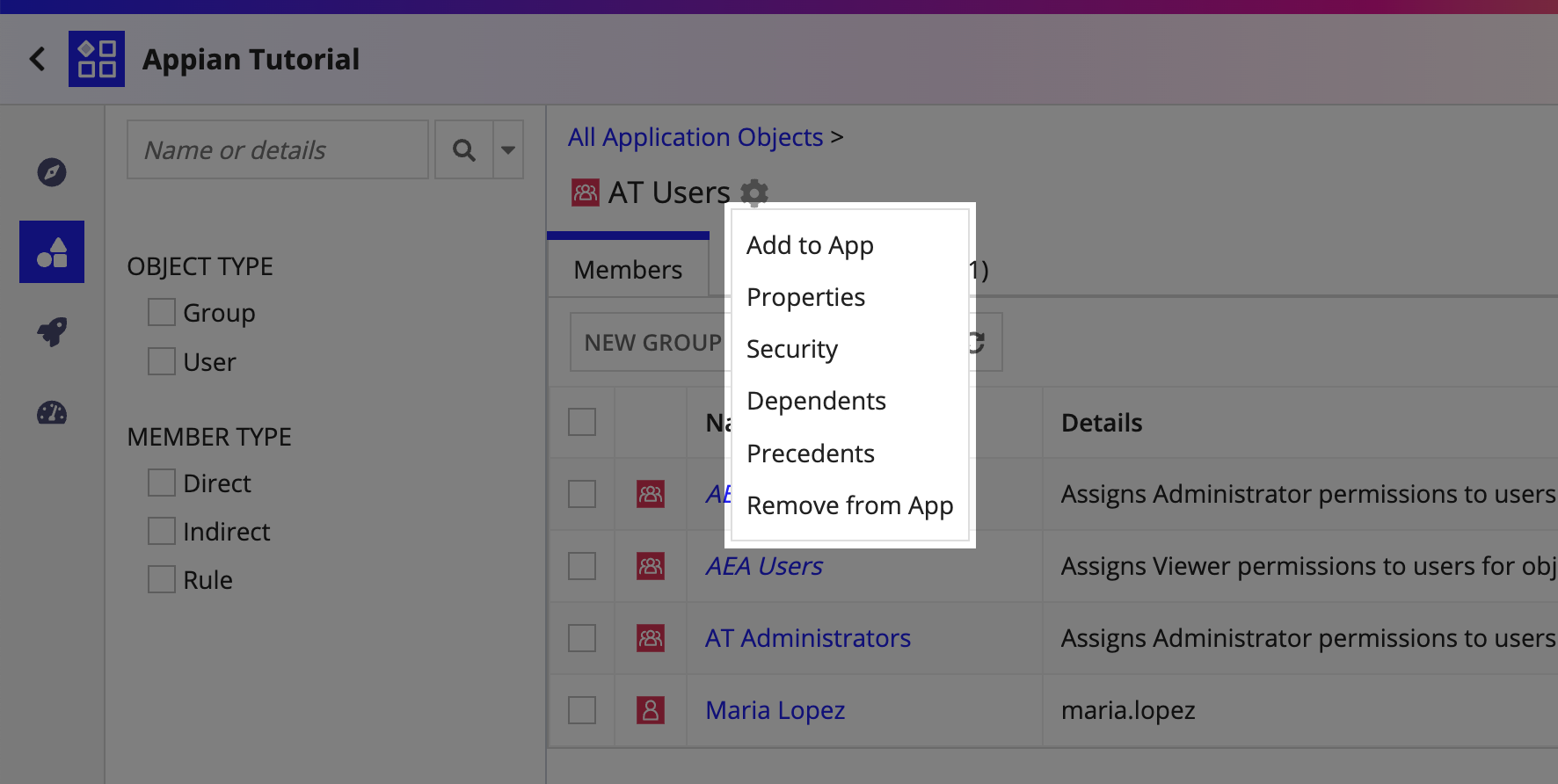Focus the Name or details search field
Image resolution: width=1558 pixels, height=784 pixels.
(278, 150)
